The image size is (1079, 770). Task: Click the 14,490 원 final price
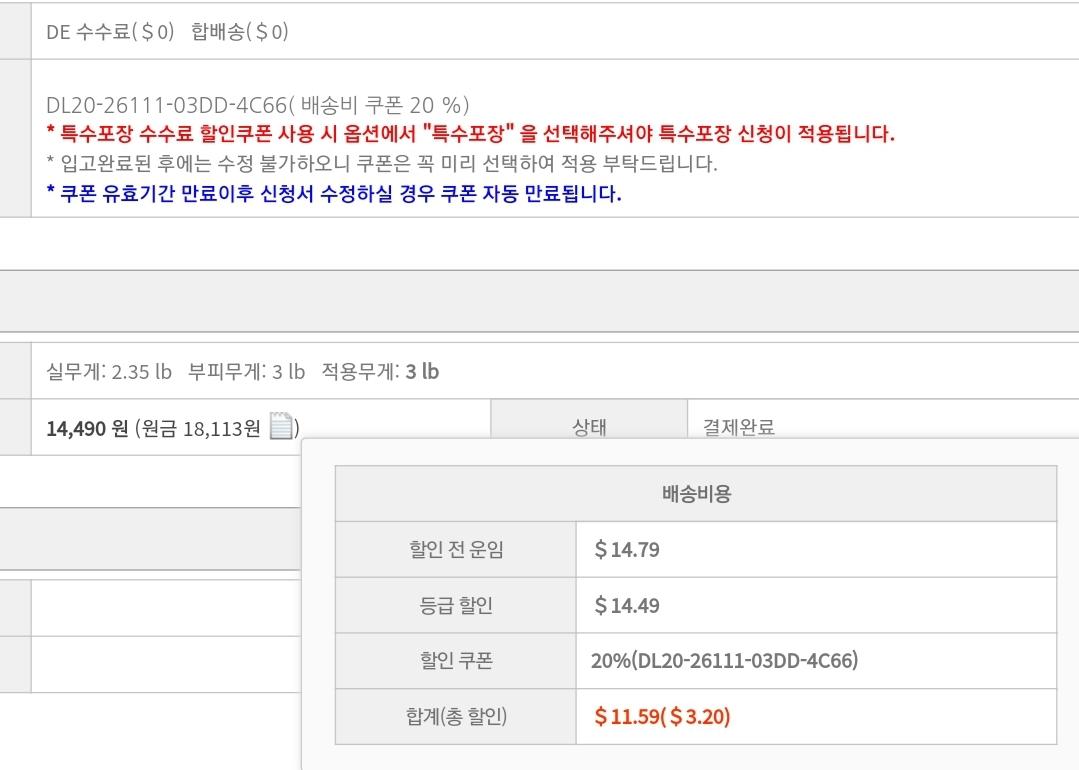point(87,429)
